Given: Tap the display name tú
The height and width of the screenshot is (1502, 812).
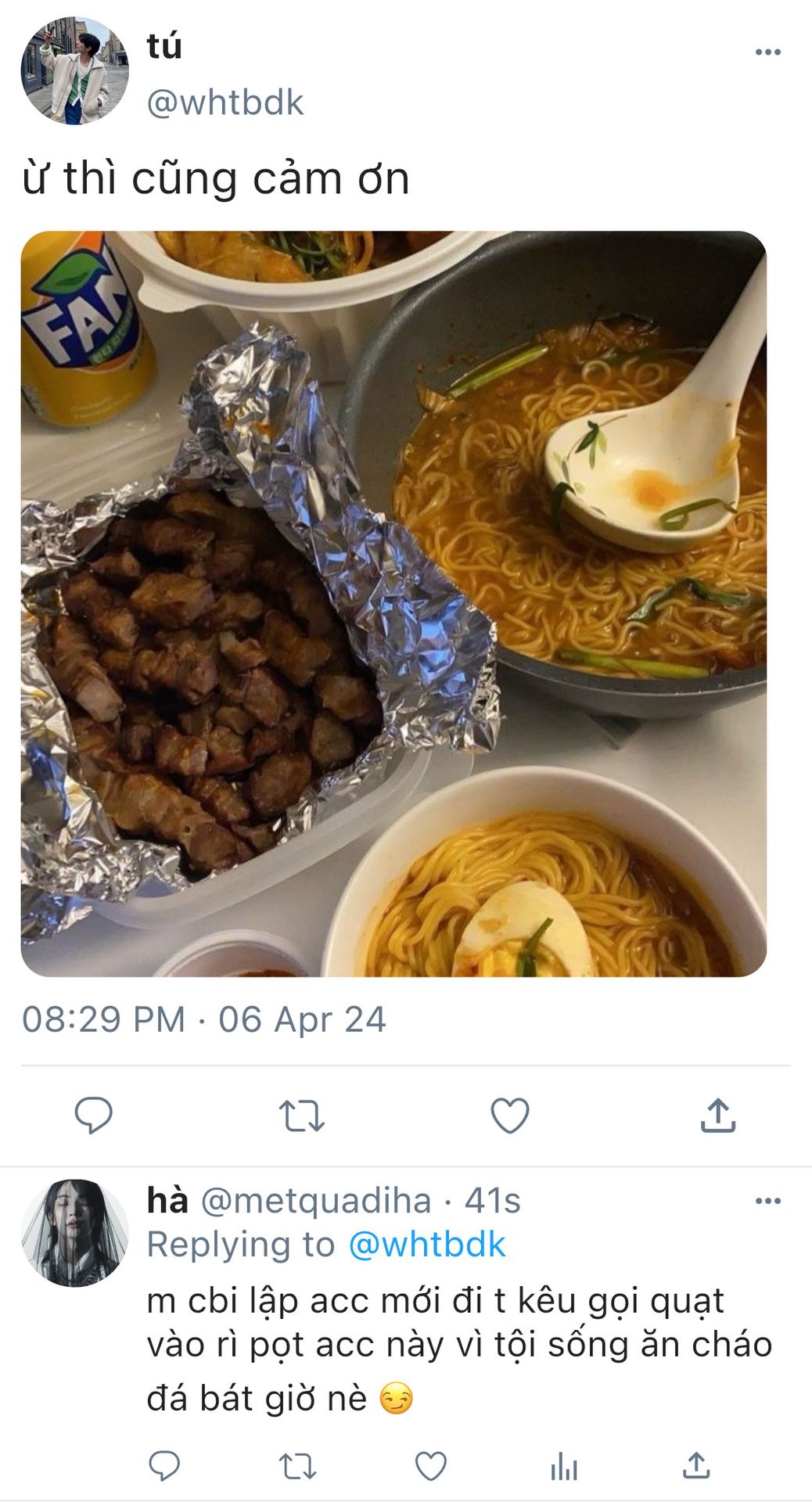Looking at the screenshot, I should [164, 47].
